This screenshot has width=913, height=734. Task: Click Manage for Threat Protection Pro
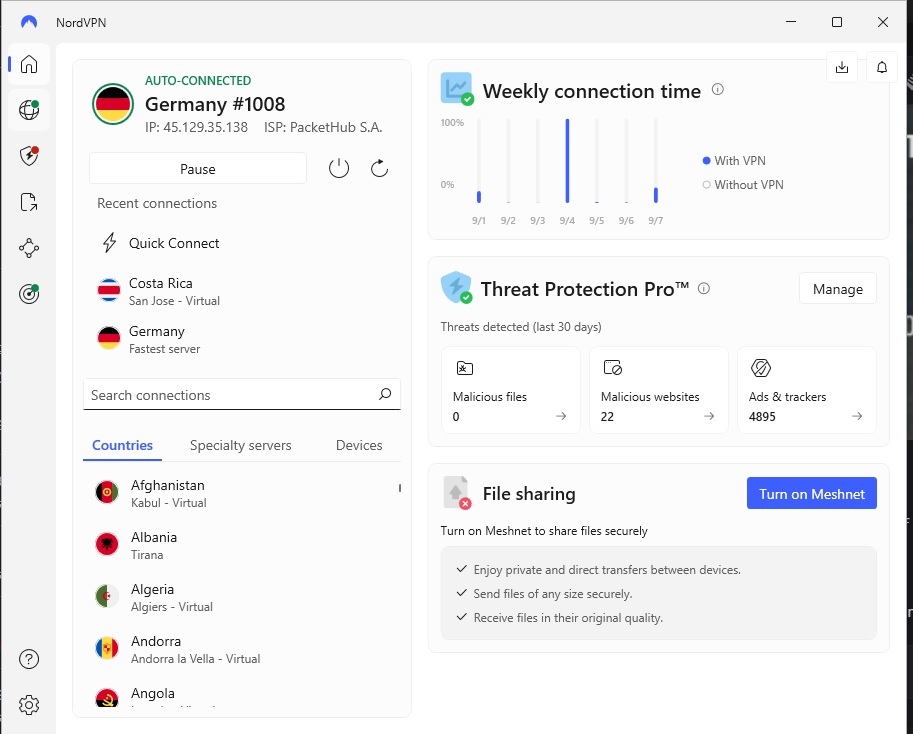coord(838,289)
